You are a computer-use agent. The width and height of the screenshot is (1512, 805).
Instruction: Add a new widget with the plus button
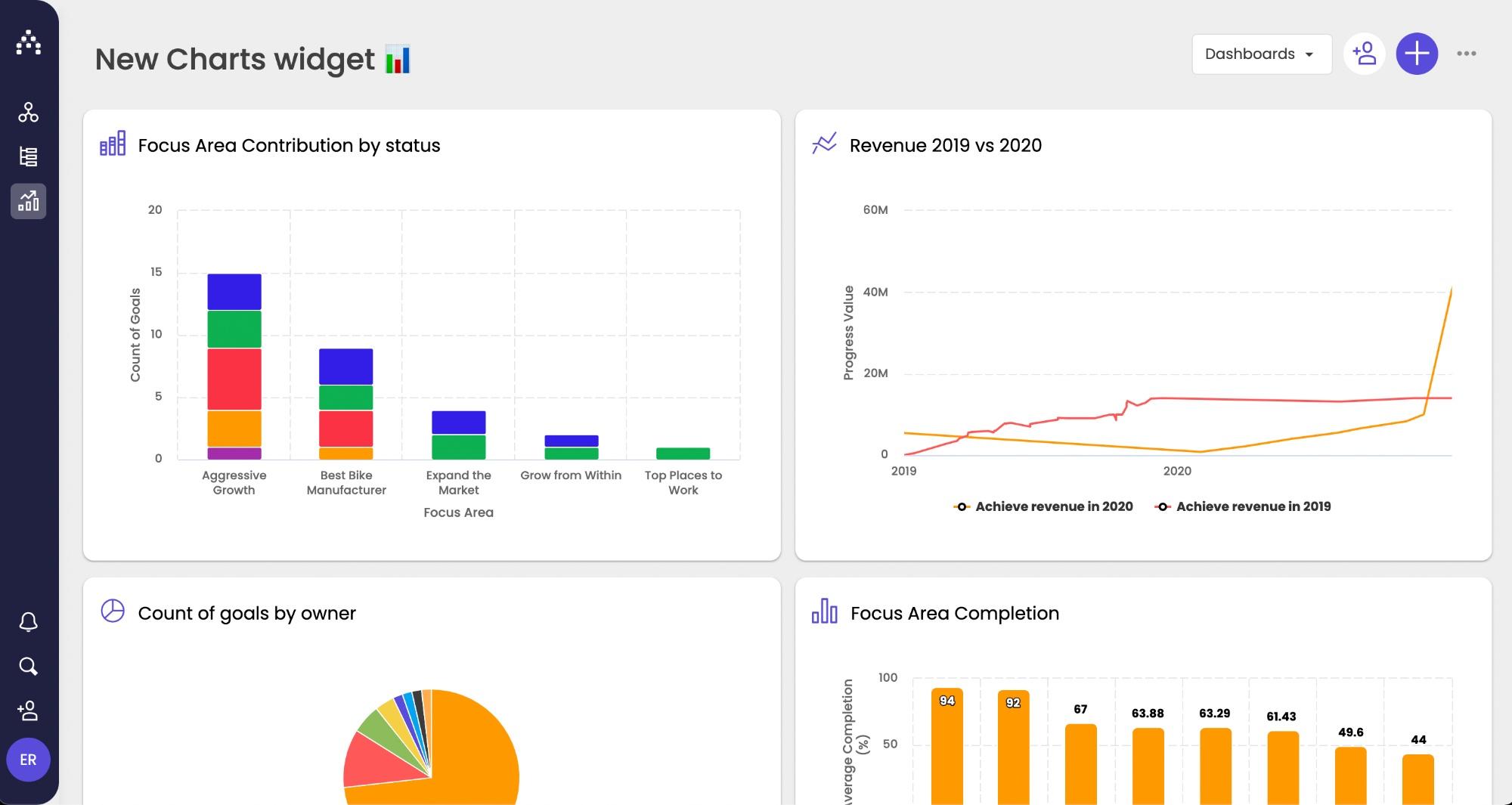[x=1416, y=54]
